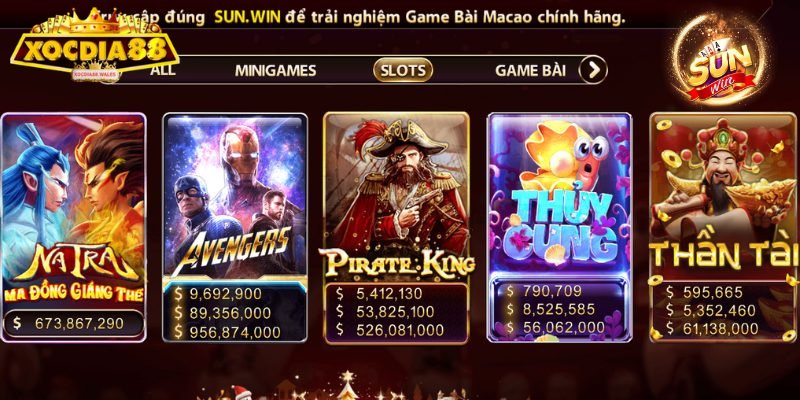Screen dimensions: 800x400
Task: Click the Sun Win glowing logo
Action: click(x=720, y=61)
